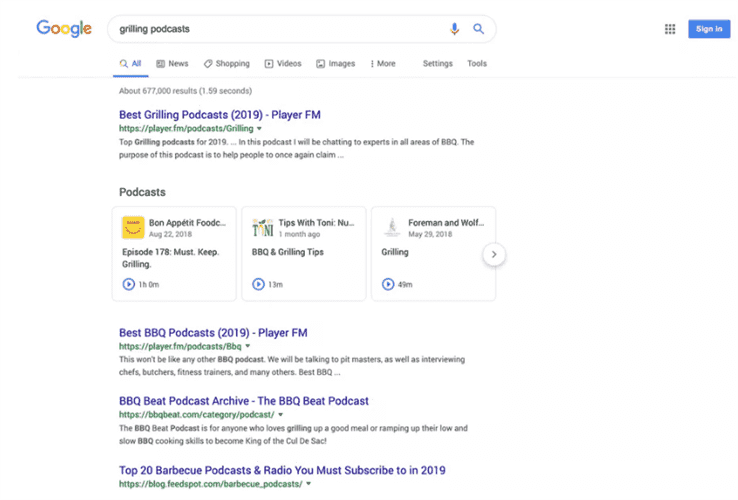Open Top 20 Barbecue Podcasts result
Screen dimensions: 738x500
coord(282,470)
